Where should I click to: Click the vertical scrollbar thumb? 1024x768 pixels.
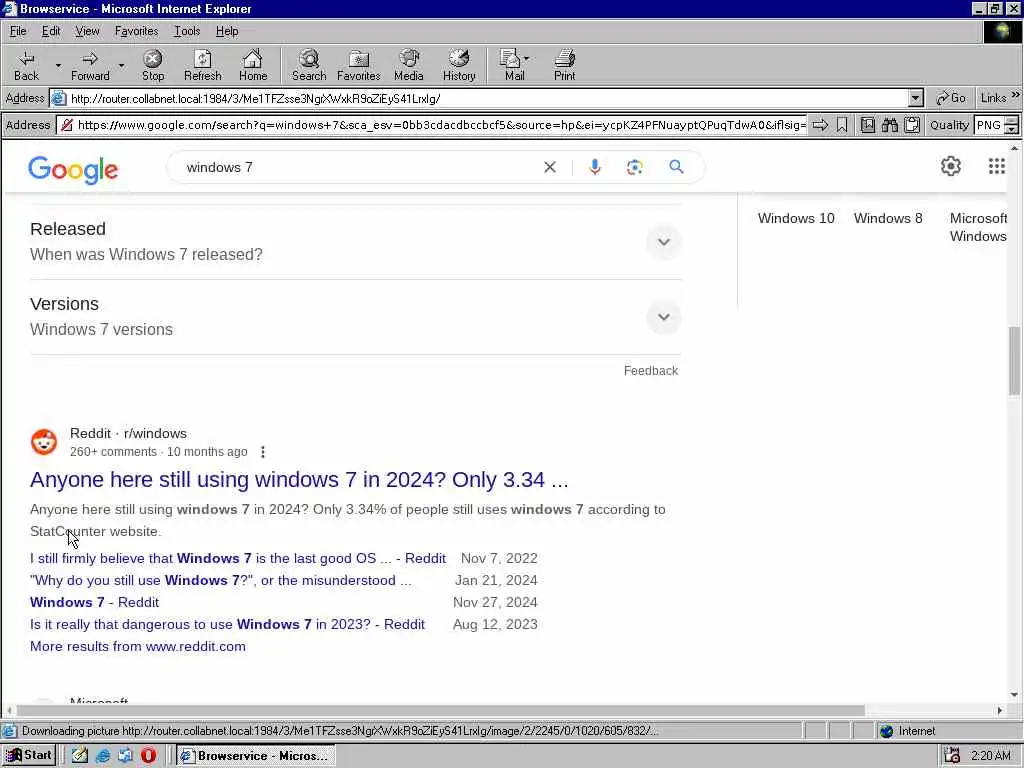pos(1014,360)
